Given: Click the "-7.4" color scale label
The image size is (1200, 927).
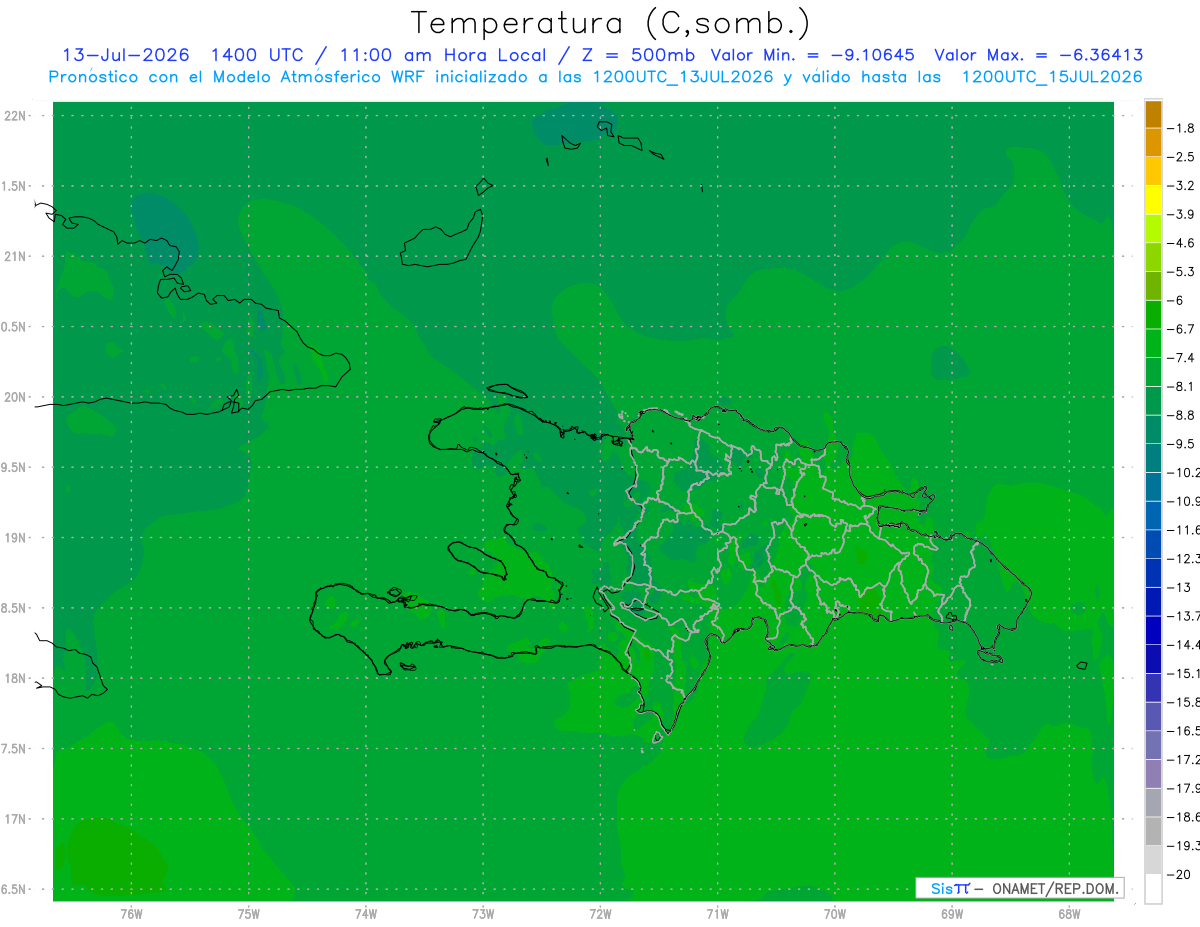Looking at the screenshot, I should tap(1181, 357).
